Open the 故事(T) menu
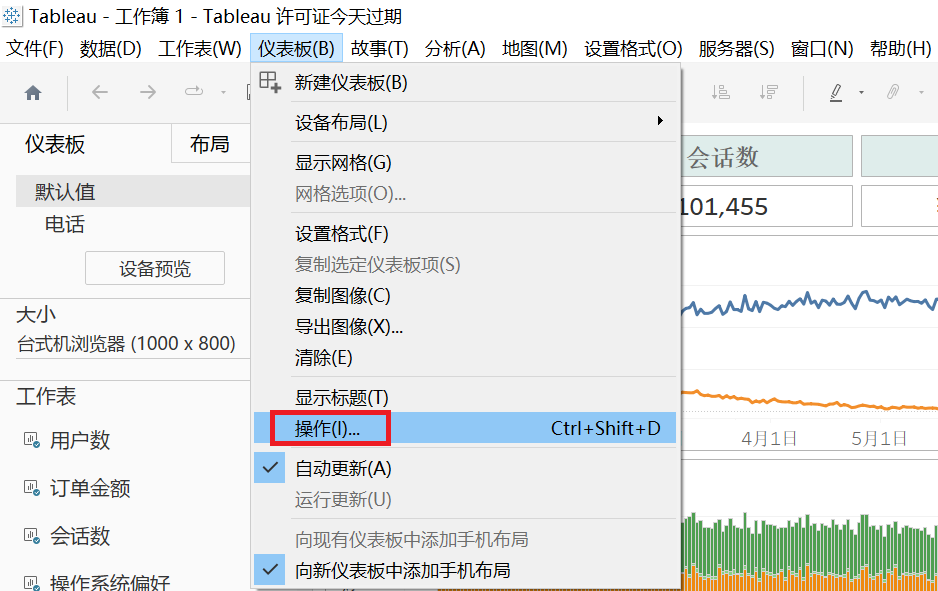 [x=379, y=48]
